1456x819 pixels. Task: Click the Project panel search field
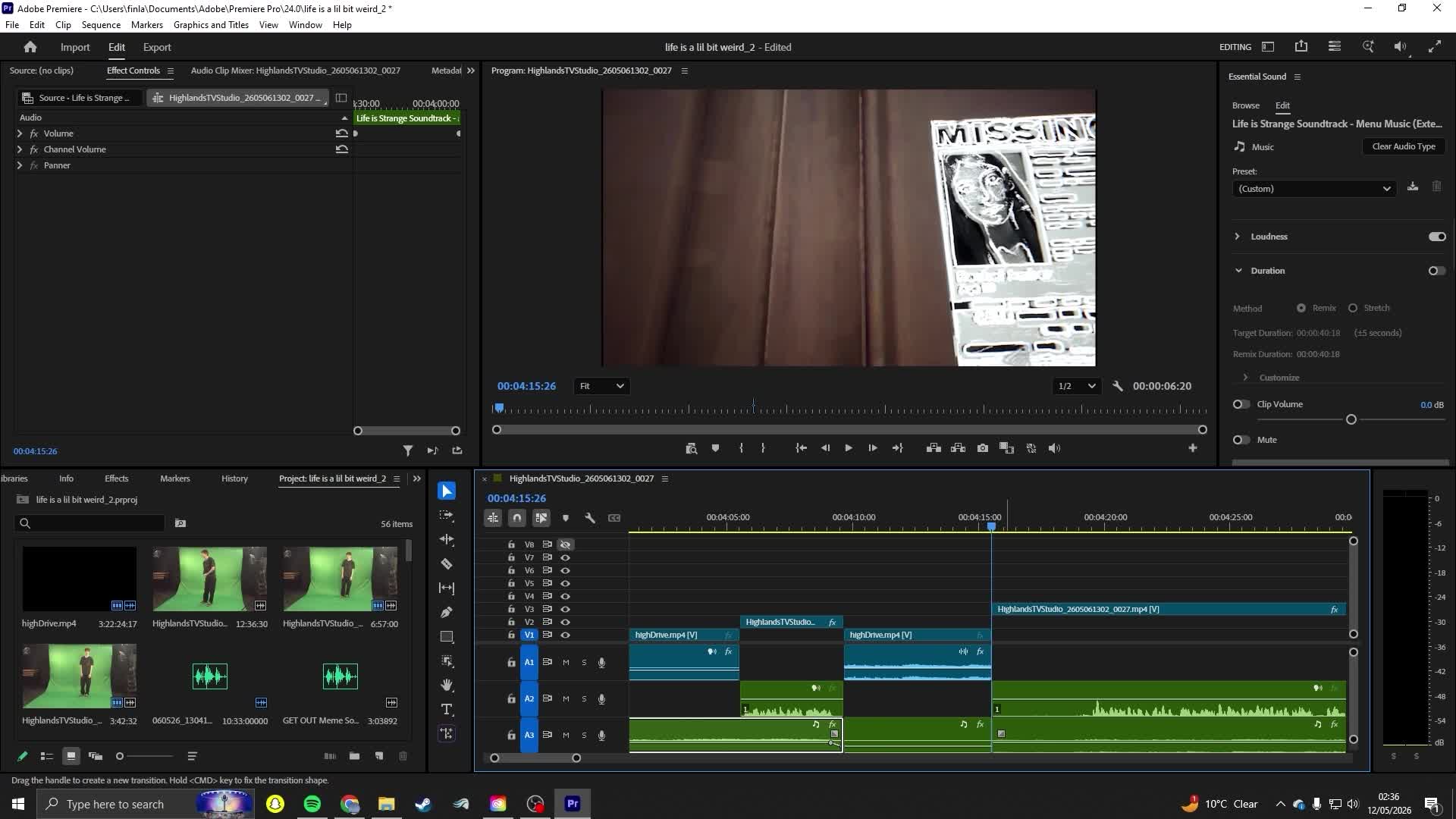[89, 523]
